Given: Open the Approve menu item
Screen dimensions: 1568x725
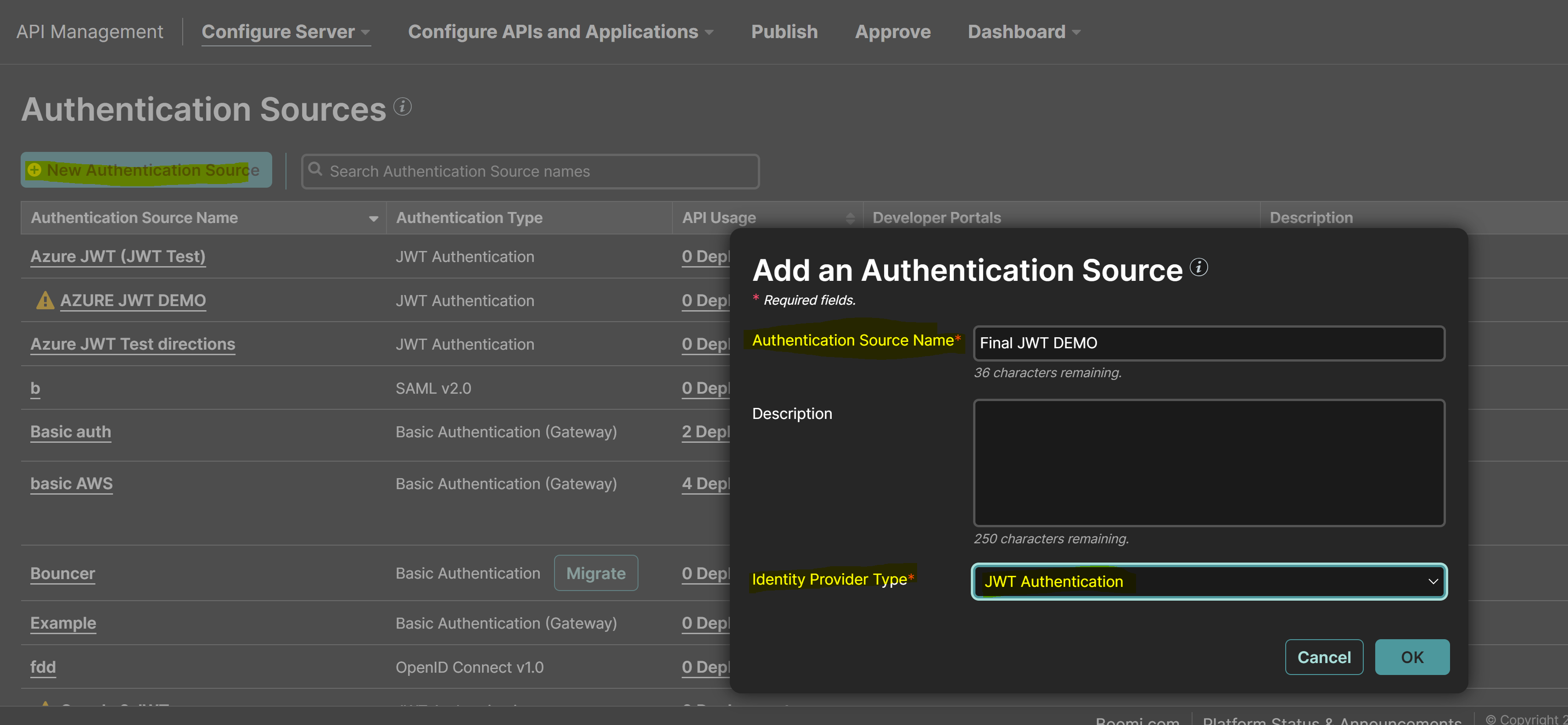Looking at the screenshot, I should click(x=892, y=32).
